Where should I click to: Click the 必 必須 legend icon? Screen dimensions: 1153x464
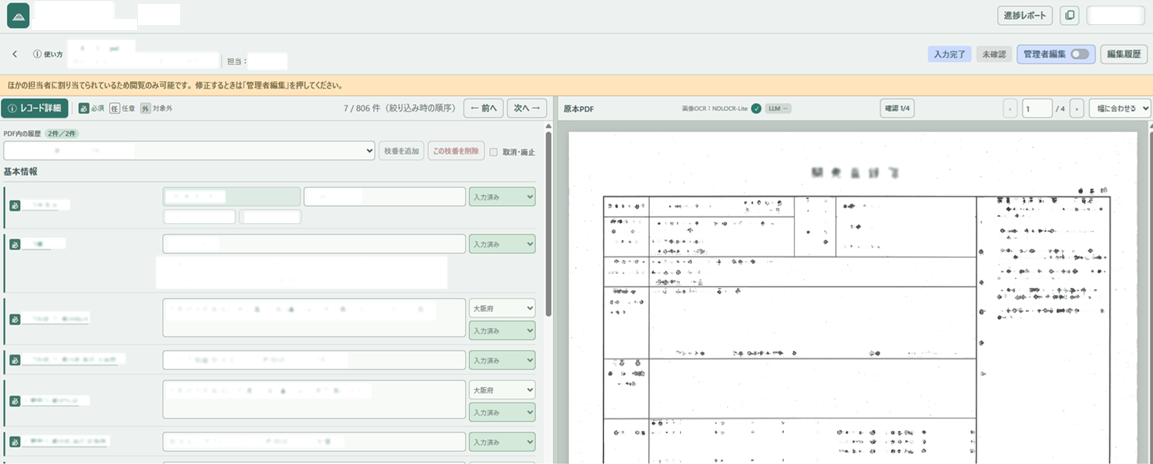pos(84,108)
